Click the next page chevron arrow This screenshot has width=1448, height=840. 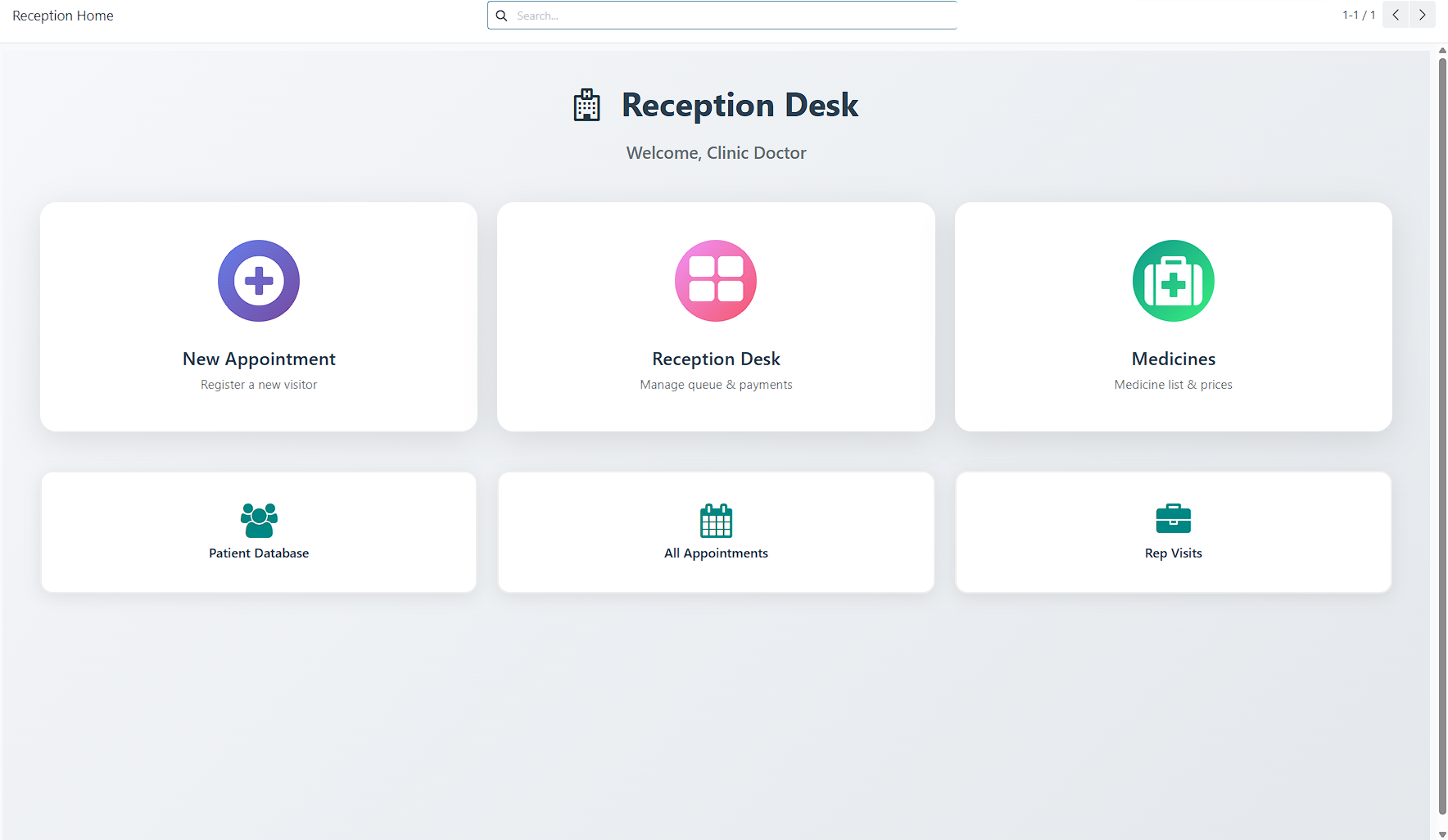point(1423,15)
